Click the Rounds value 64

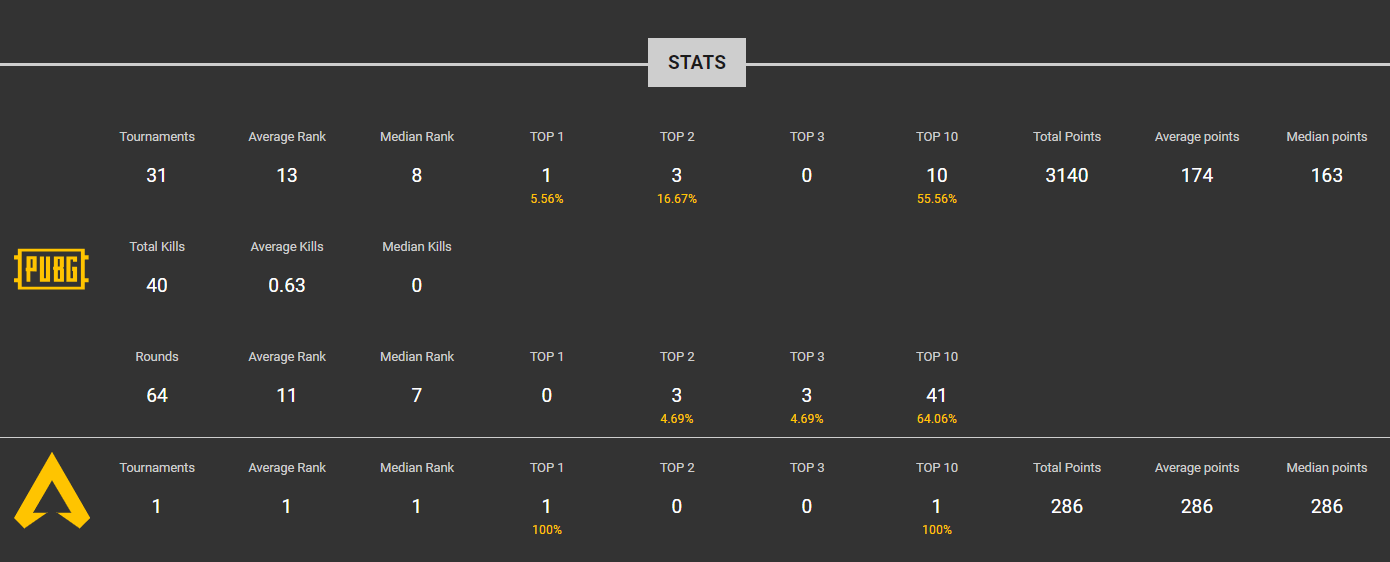157,395
